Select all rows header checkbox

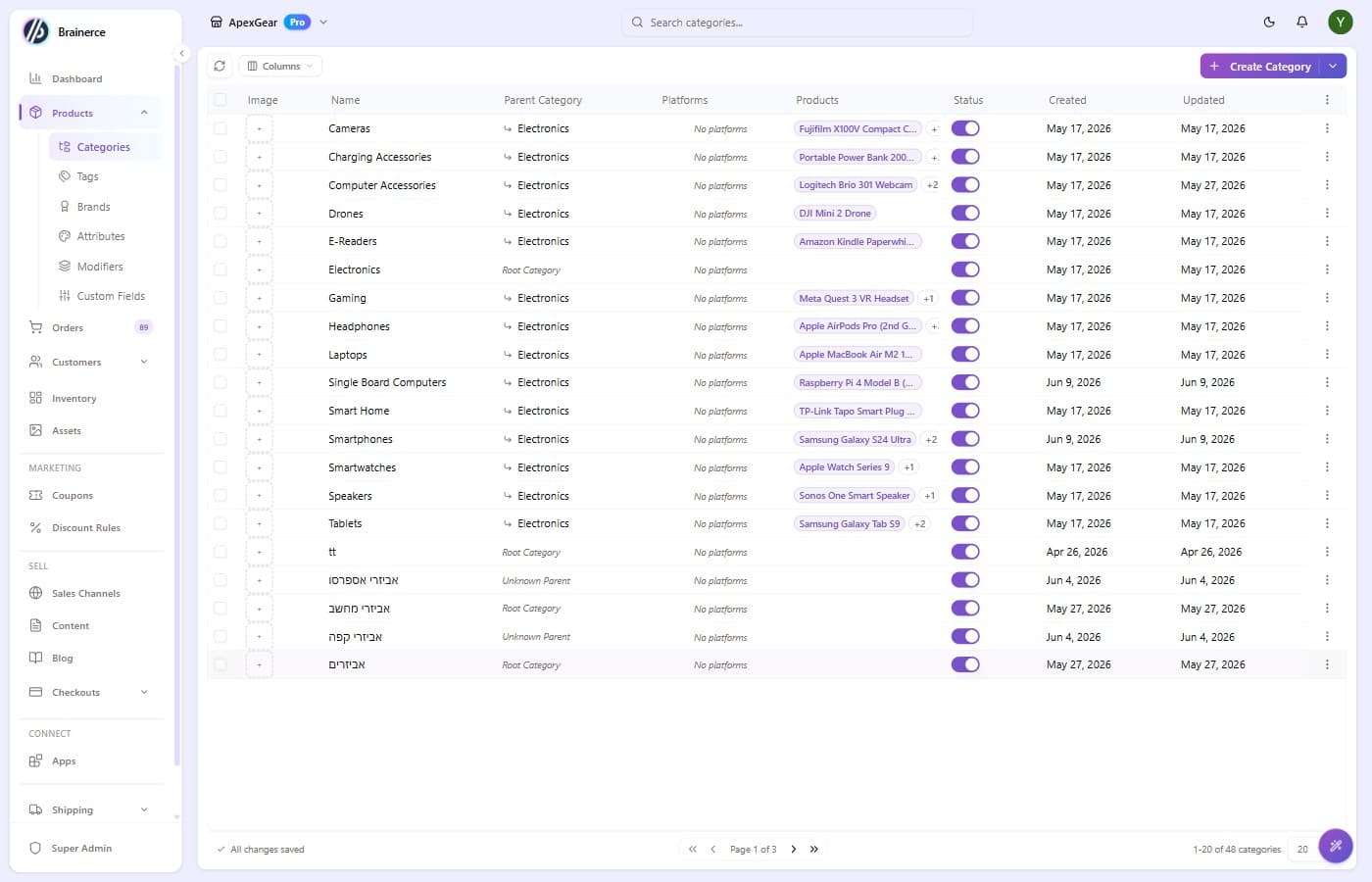click(x=220, y=100)
